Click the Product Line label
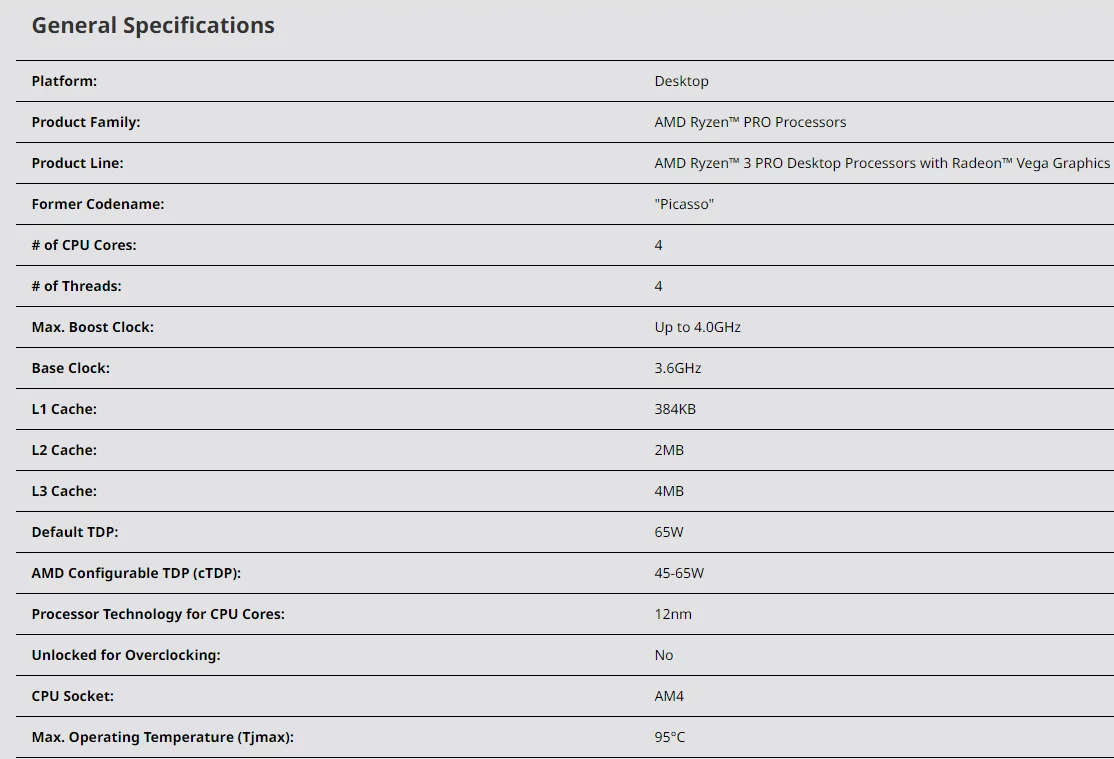This screenshot has height=759, width=1114. (x=77, y=163)
